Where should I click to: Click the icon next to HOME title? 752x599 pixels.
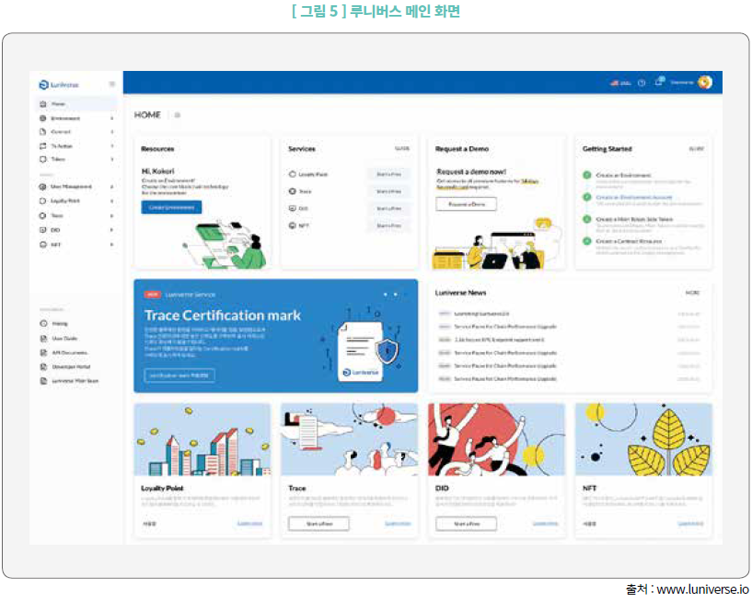177,115
